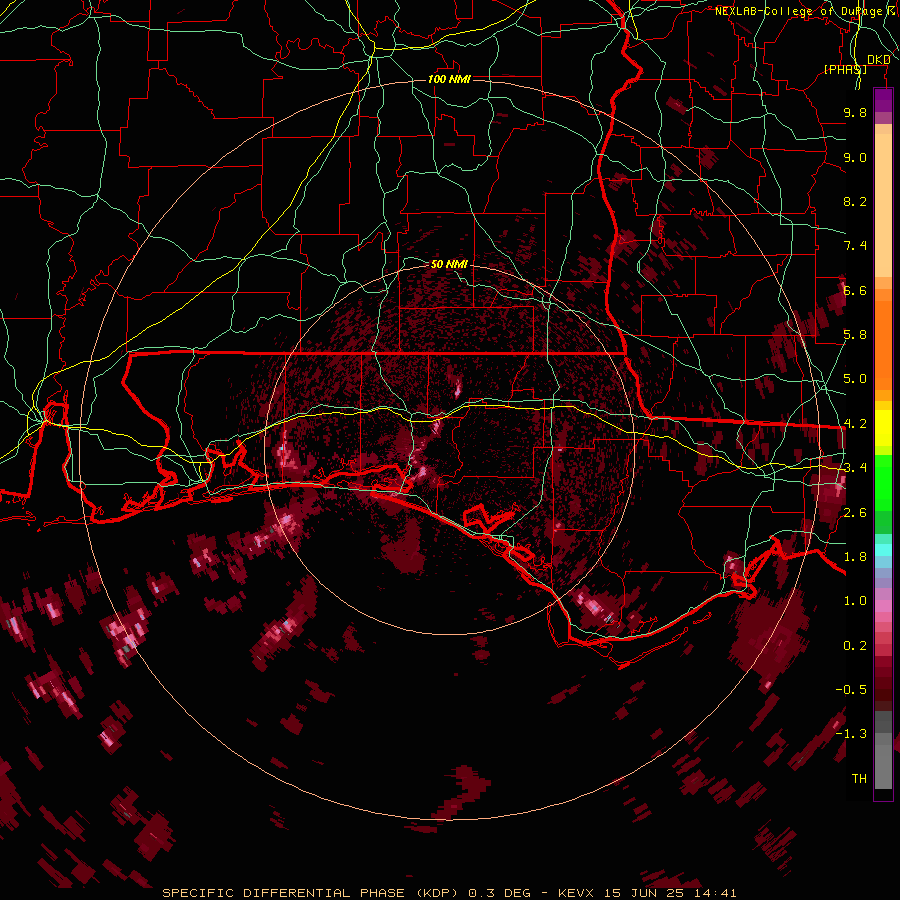Click the (KDP) abbreviation in the caption
This screenshot has height=900, width=900.
pyautogui.click(x=437, y=893)
